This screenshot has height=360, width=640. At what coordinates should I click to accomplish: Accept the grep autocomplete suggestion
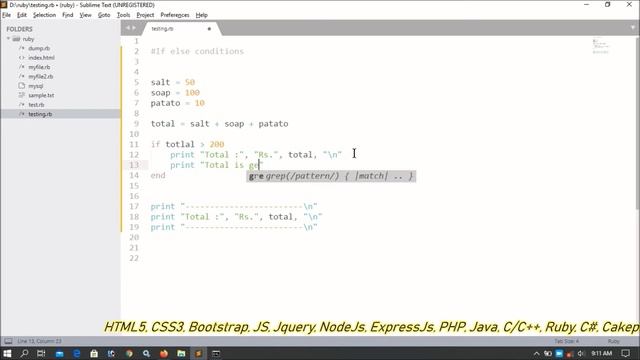click(331, 176)
